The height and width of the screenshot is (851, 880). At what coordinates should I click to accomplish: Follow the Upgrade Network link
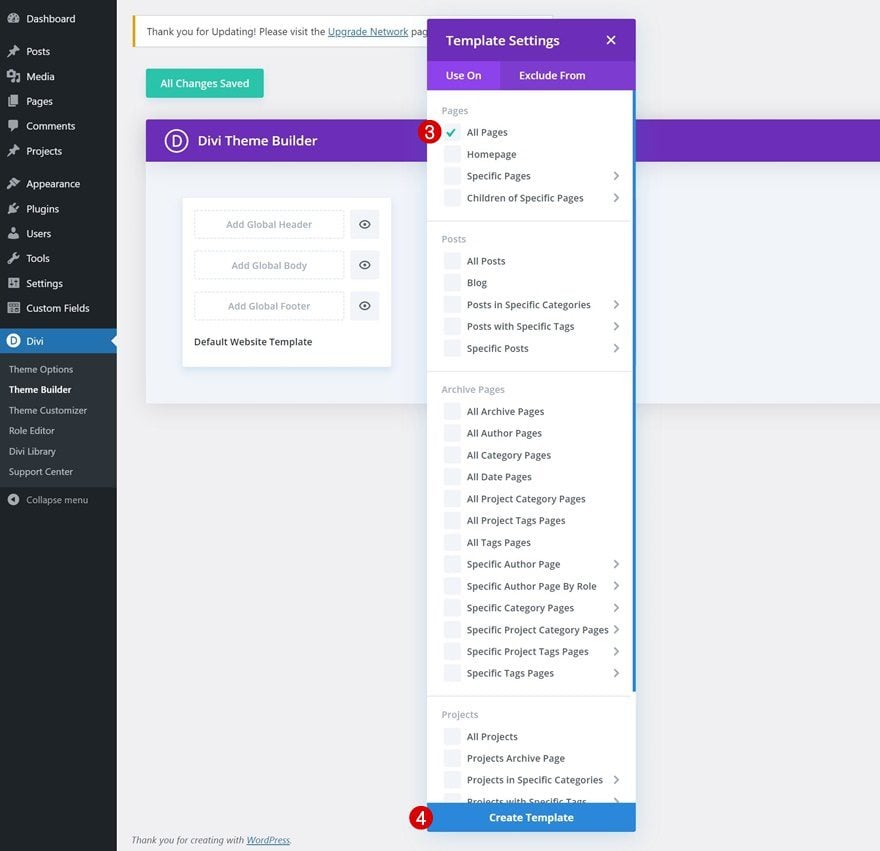coord(368,32)
